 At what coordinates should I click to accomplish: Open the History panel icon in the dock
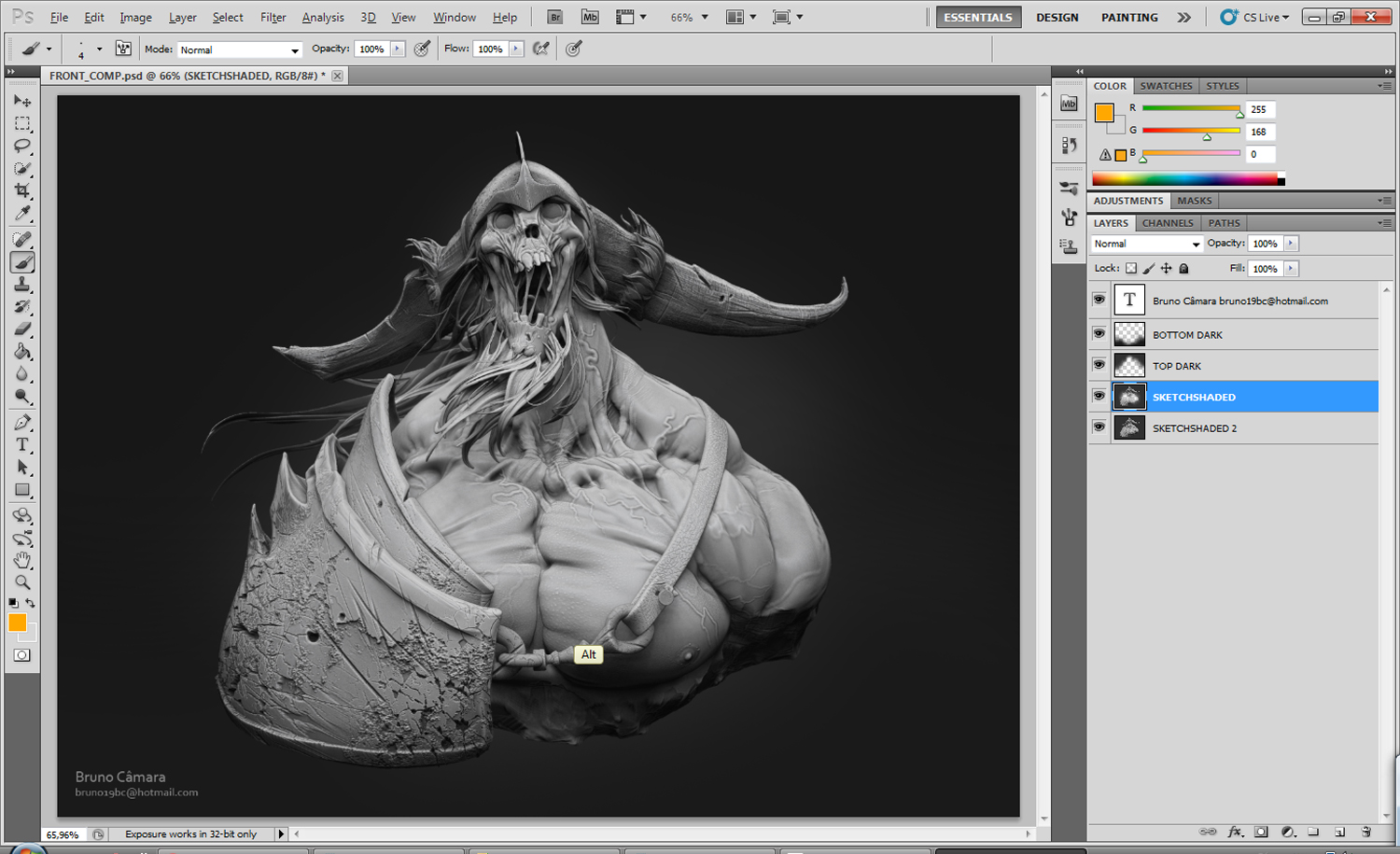tap(1069, 145)
